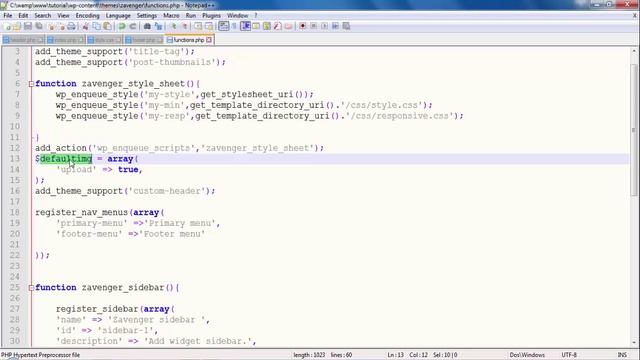Toggle the Indent Guide toolbar button
The image size is (640, 360).
pos(245,26)
